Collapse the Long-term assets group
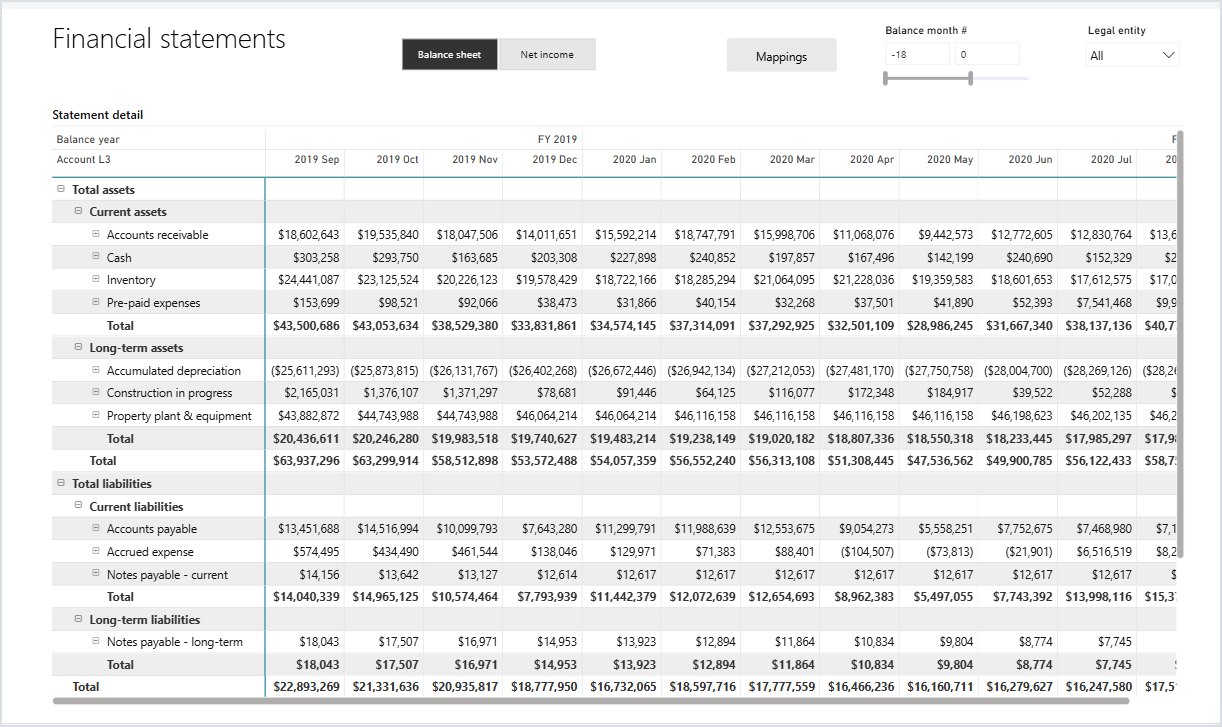 click(x=78, y=347)
